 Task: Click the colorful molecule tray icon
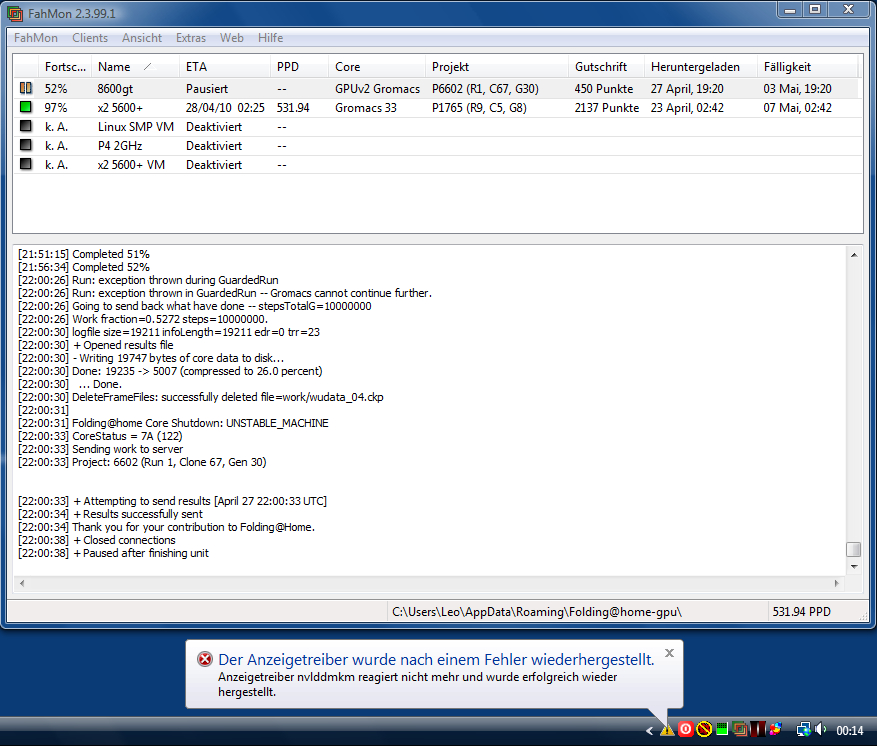click(x=775, y=729)
